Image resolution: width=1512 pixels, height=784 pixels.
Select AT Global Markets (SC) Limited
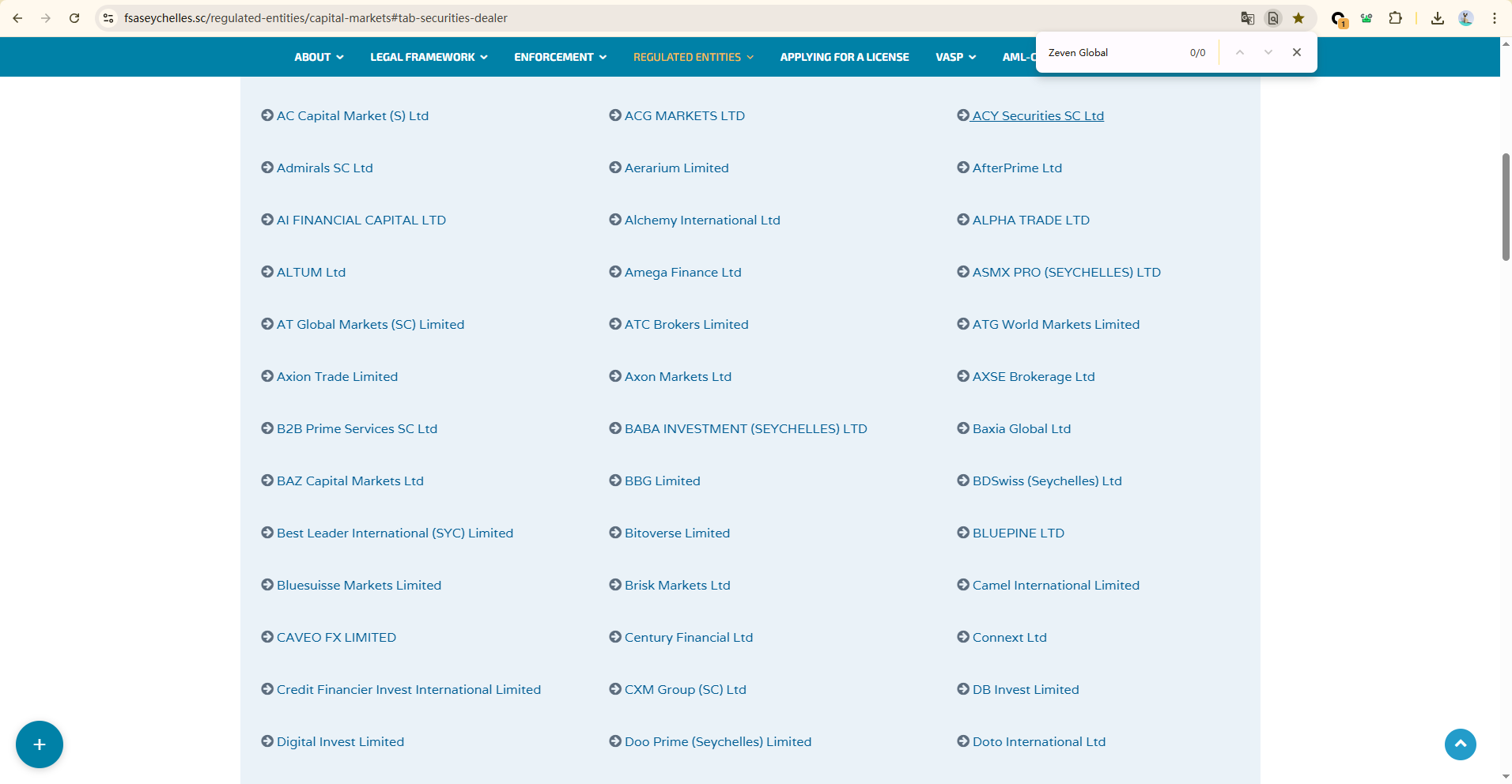click(371, 324)
